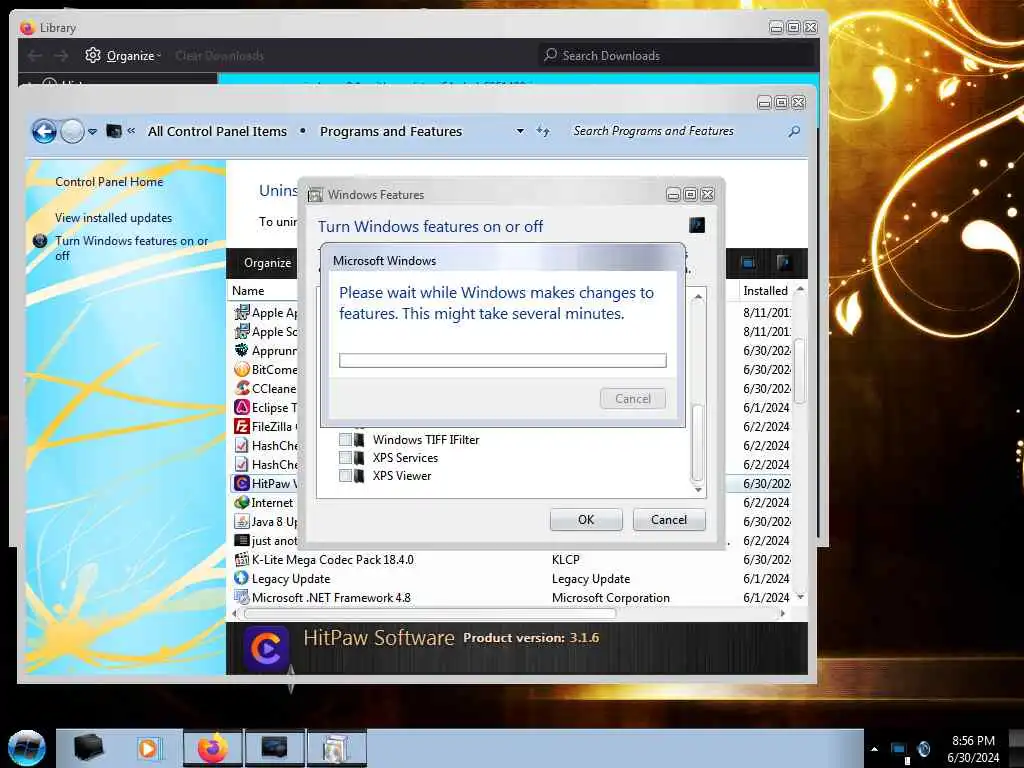Select the Apprunr program entry icon
This screenshot has width=1024, height=768.
pos(242,350)
